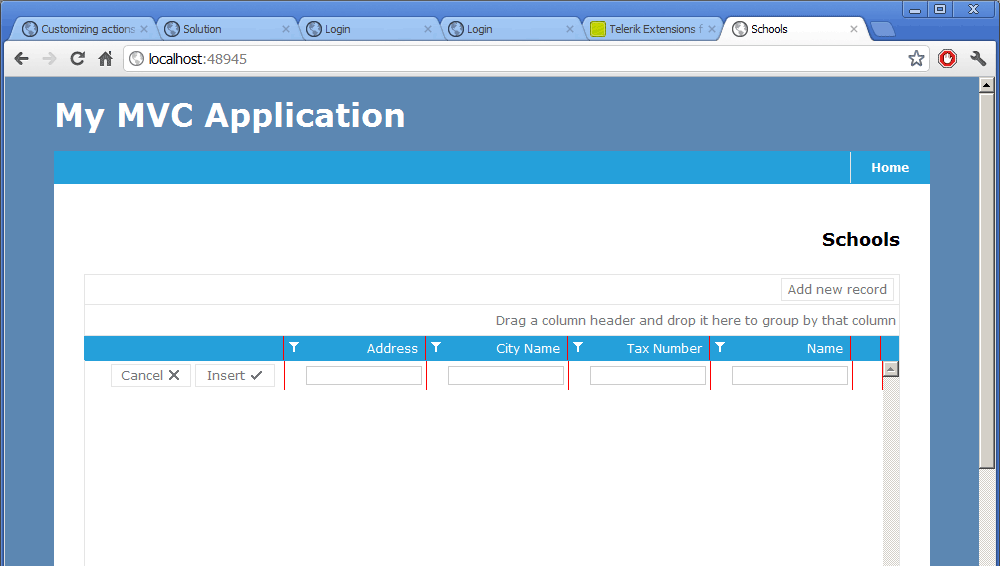The width and height of the screenshot is (1000, 566).
Task: Navigate back with the back arrow
Action: click(x=22, y=59)
